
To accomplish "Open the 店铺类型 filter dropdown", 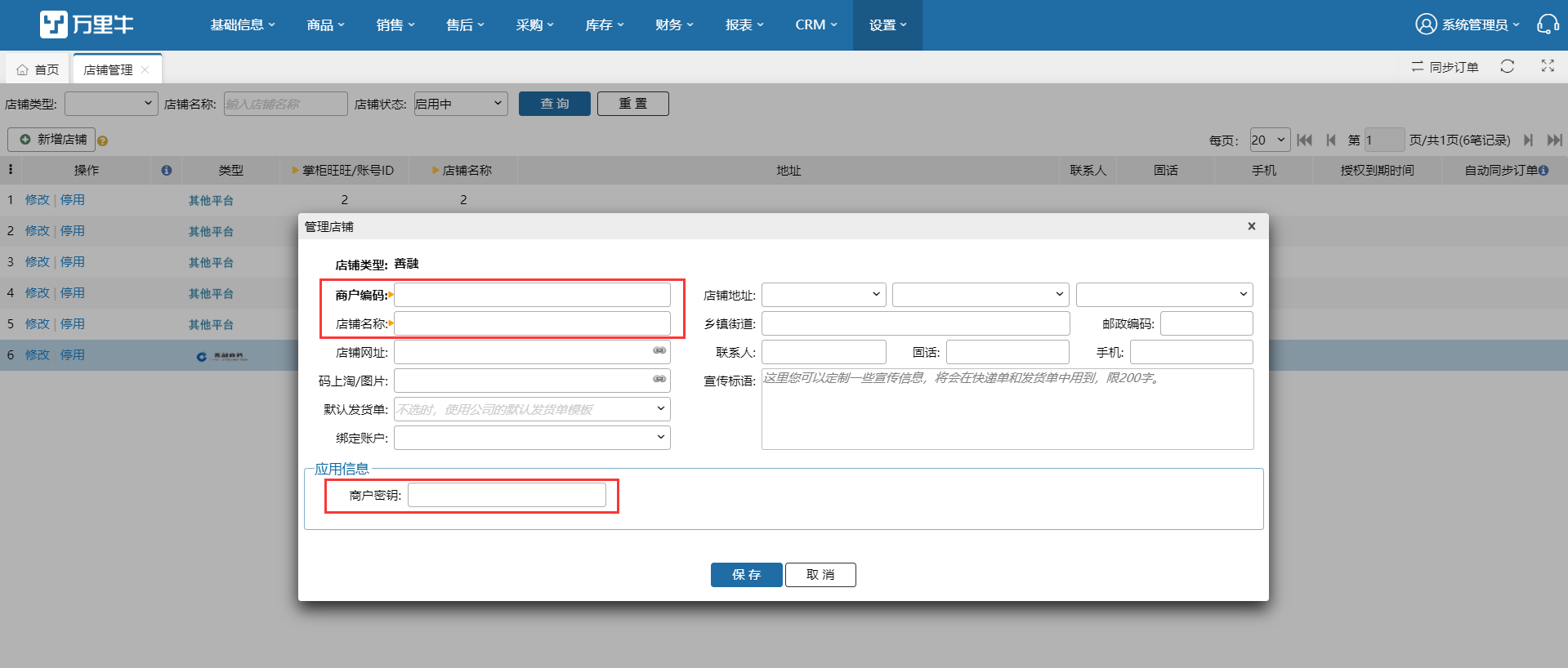I will coord(111,104).
